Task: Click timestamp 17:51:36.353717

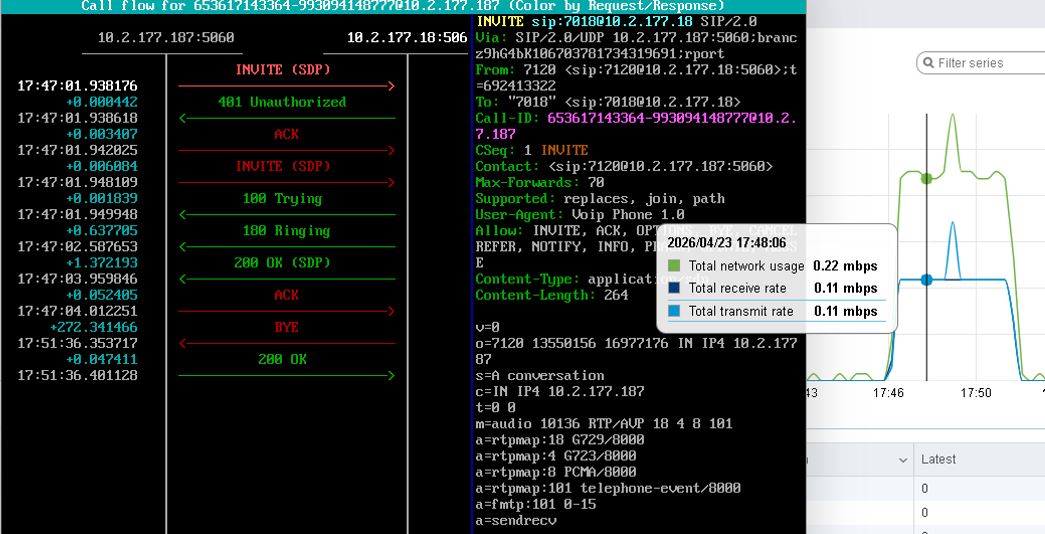Action: [77, 343]
